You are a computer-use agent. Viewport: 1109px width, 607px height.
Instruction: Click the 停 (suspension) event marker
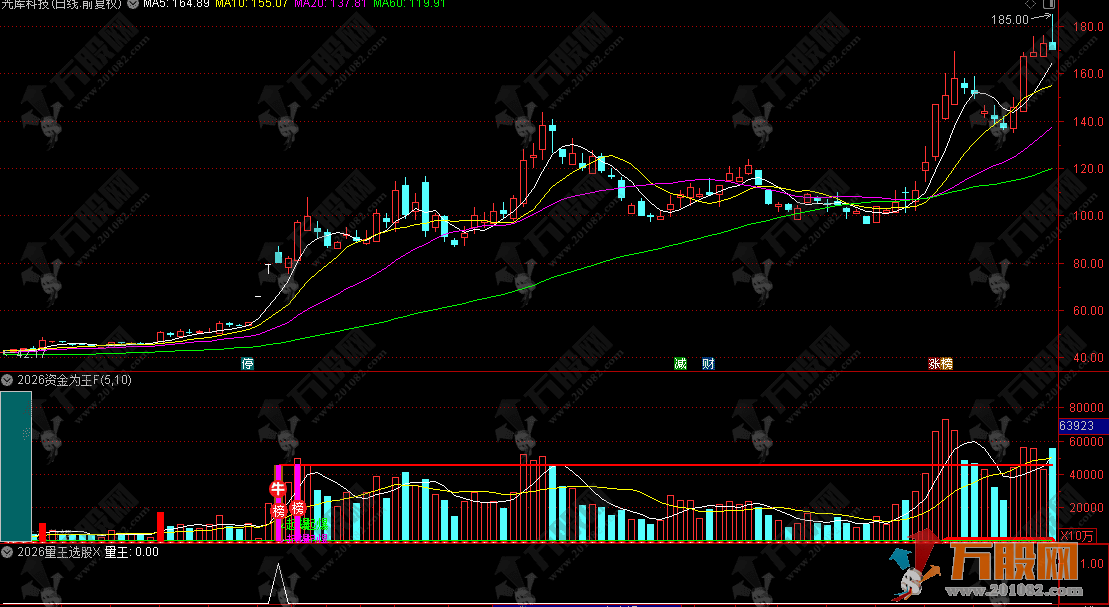pyautogui.click(x=248, y=364)
